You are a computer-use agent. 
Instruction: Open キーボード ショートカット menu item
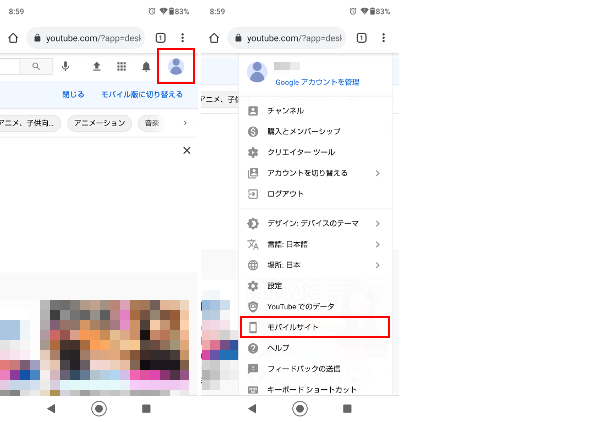[x=315, y=389]
